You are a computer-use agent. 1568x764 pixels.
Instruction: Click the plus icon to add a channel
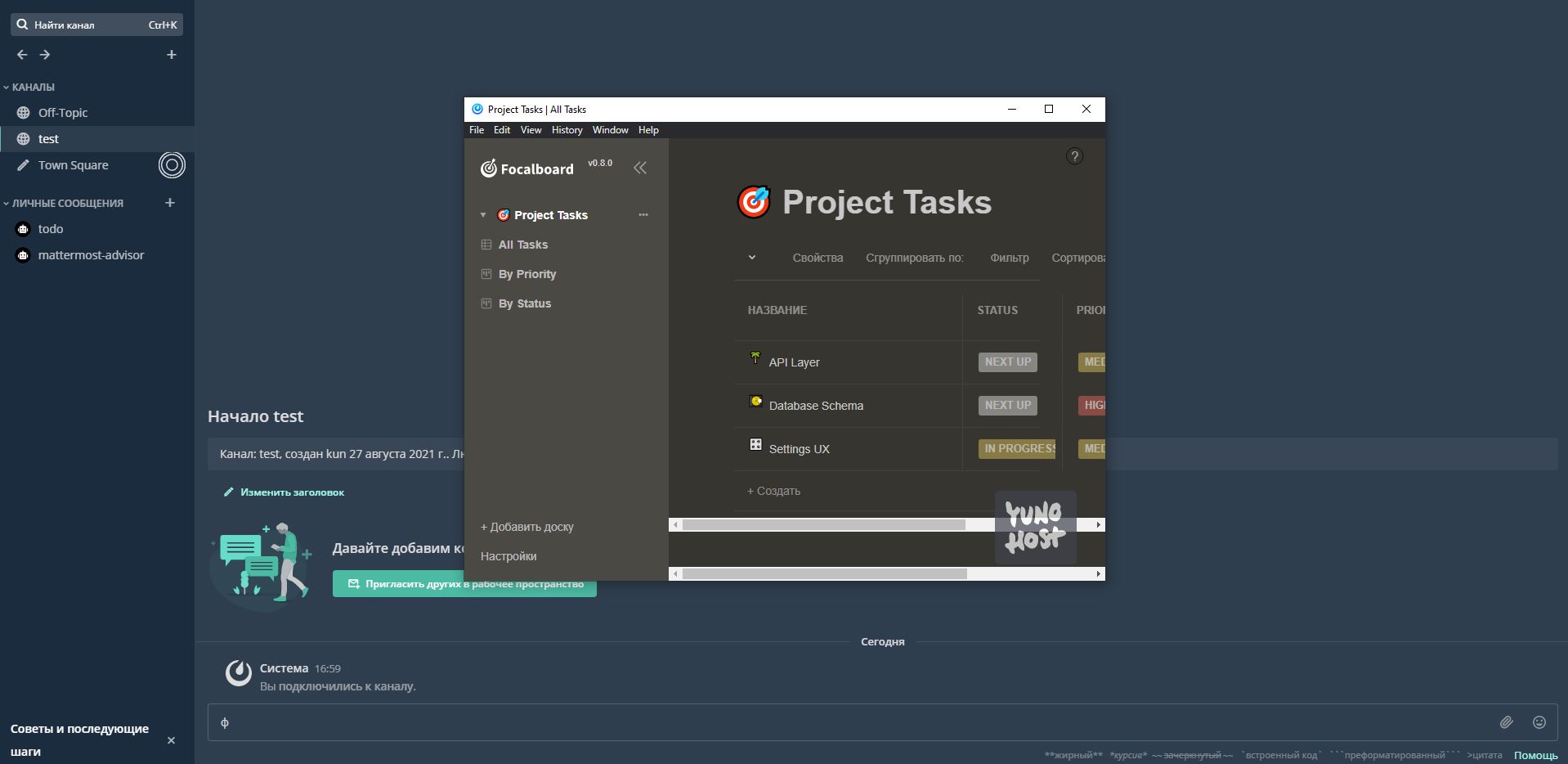click(x=171, y=54)
